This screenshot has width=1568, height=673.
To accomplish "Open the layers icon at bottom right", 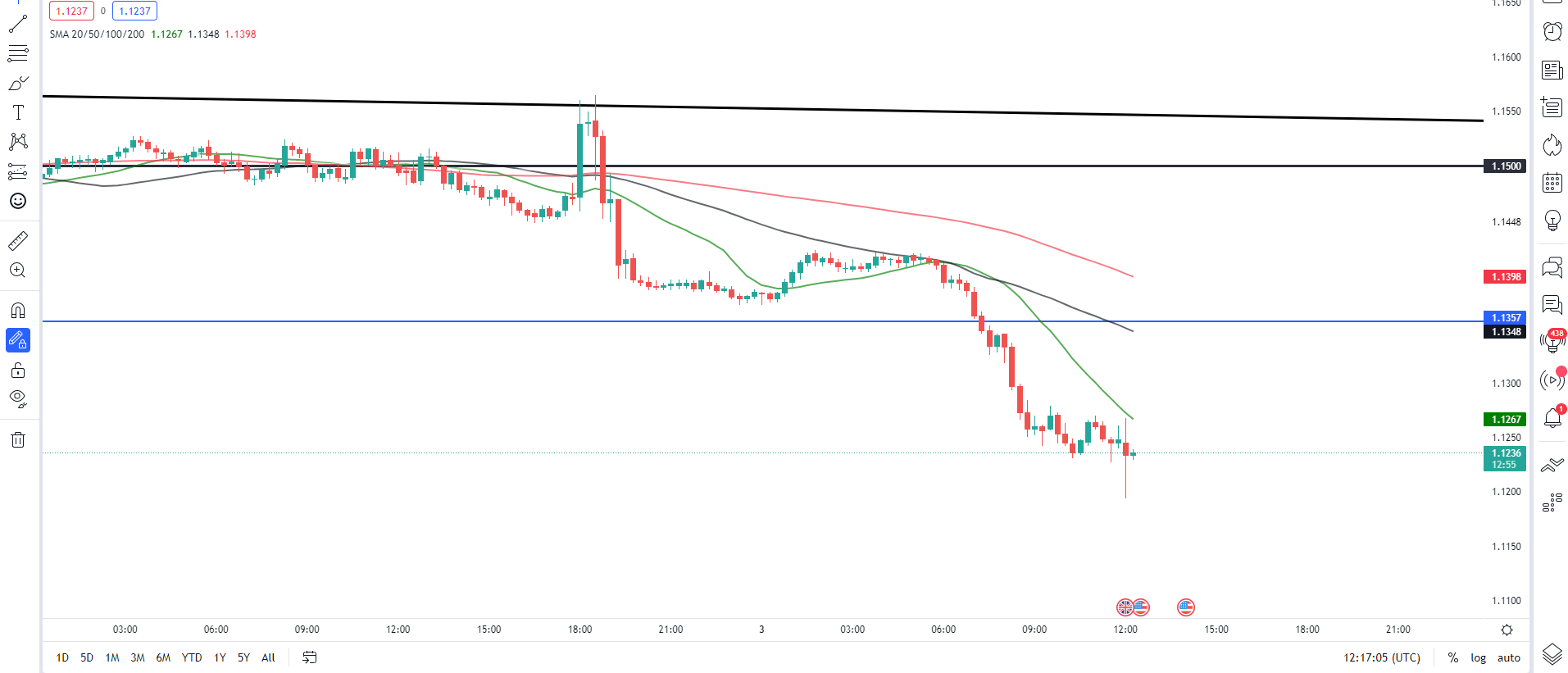I will click(x=1552, y=654).
